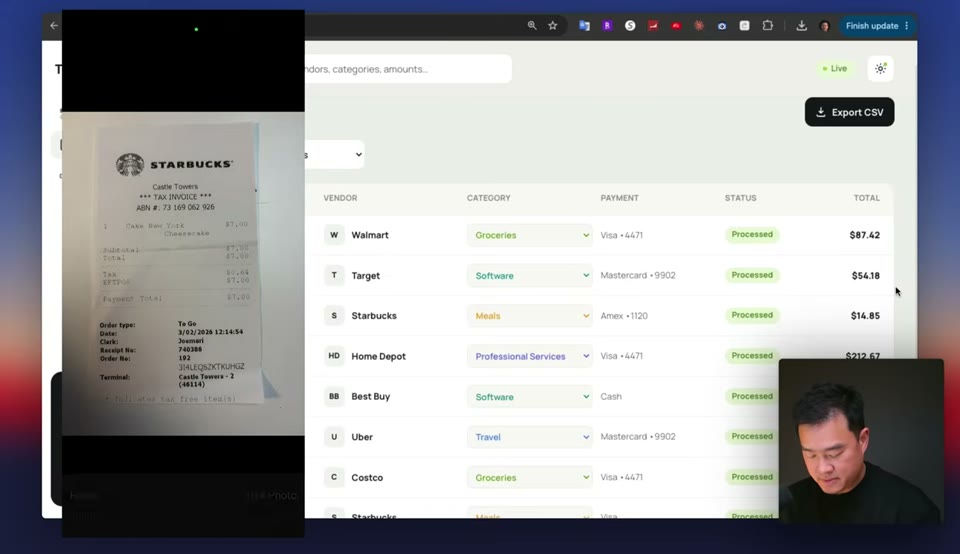Click the U avatar icon for Uber
Screen dimensions: 960x554
pyautogui.click(x=334, y=436)
